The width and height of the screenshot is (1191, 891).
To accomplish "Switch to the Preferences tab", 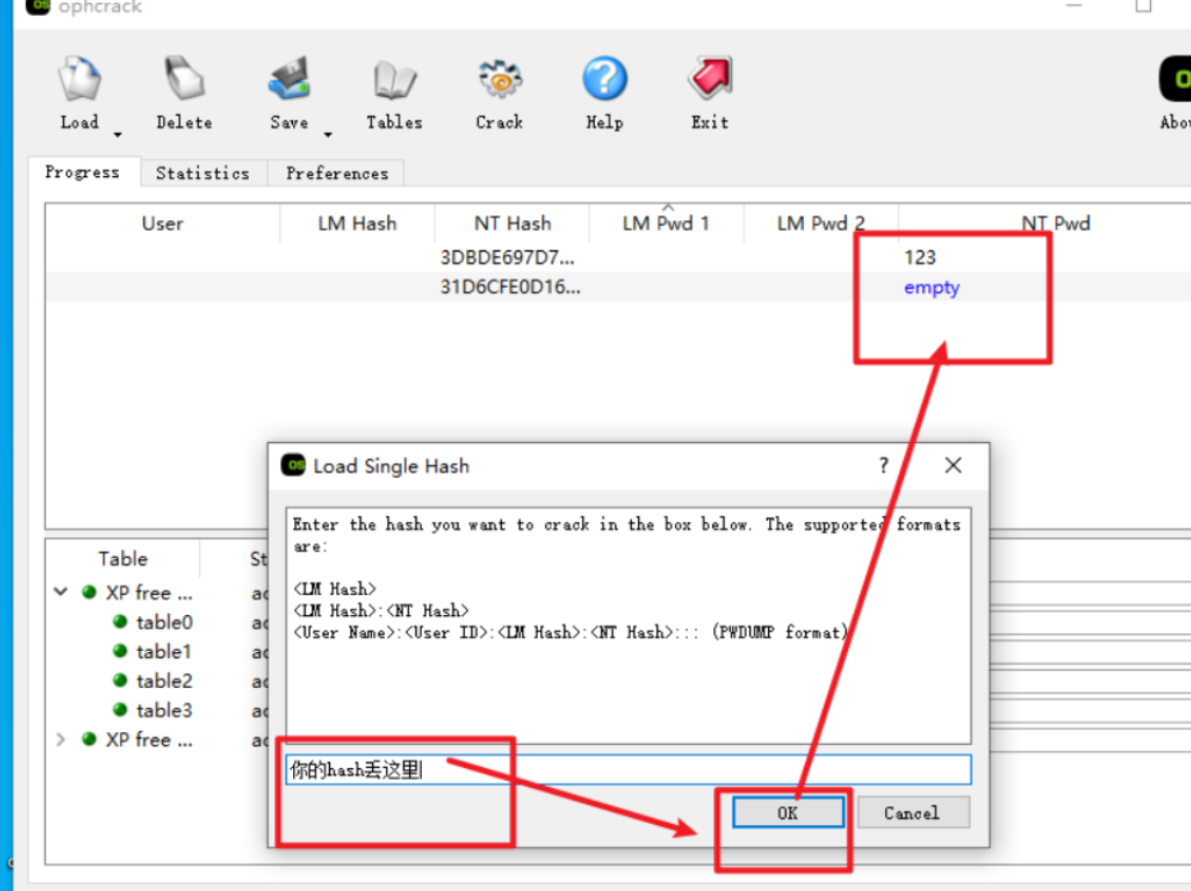I will pyautogui.click(x=336, y=173).
